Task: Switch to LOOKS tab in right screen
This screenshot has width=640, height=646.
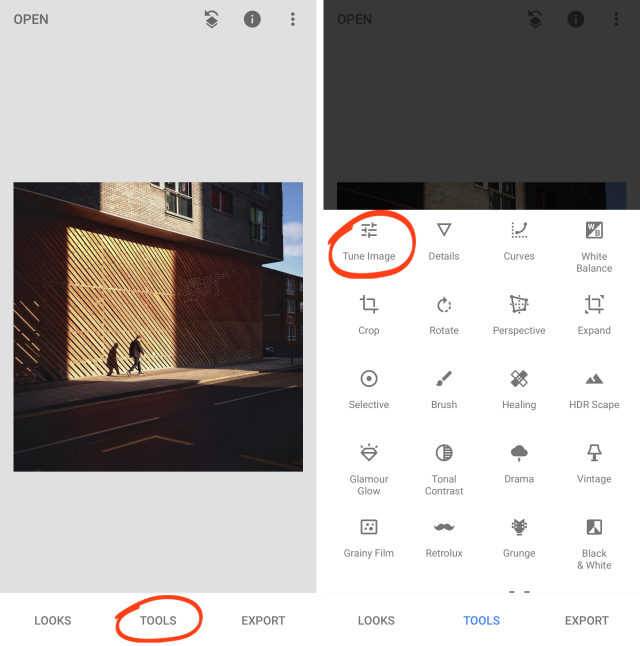Action: [376, 620]
